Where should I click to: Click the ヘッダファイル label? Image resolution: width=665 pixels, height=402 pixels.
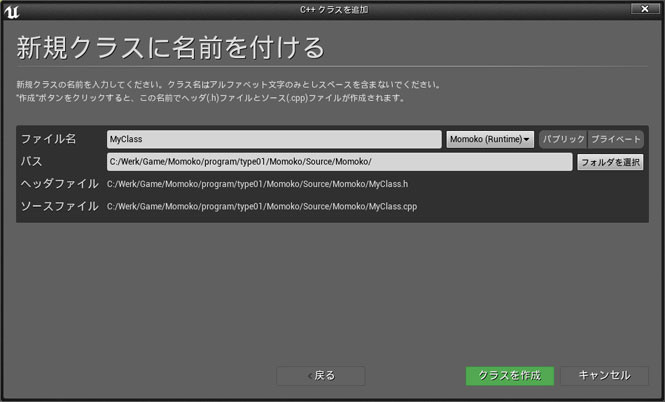(x=59, y=184)
